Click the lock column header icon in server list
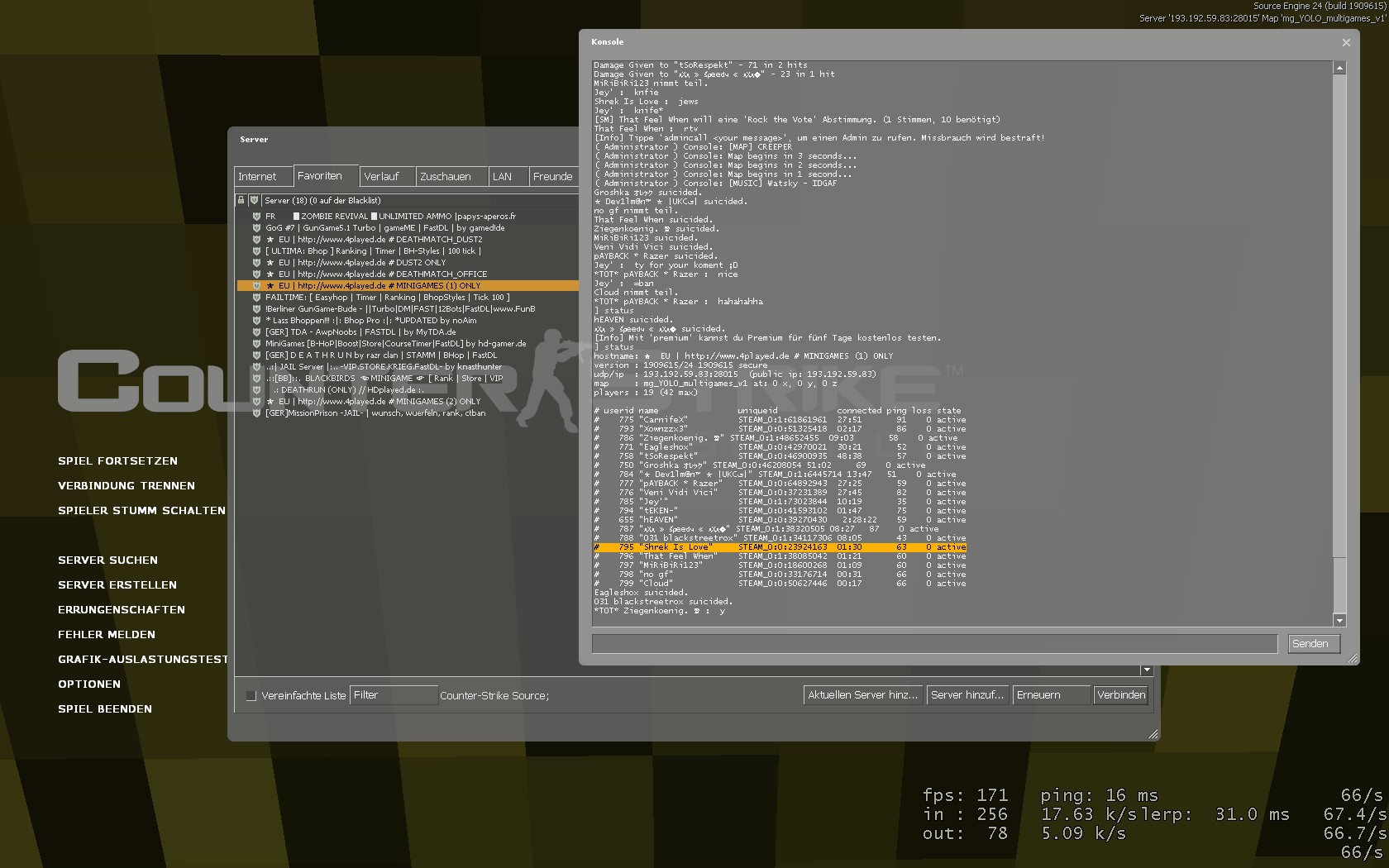Viewport: 1389px width, 868px height. [241, 200]
